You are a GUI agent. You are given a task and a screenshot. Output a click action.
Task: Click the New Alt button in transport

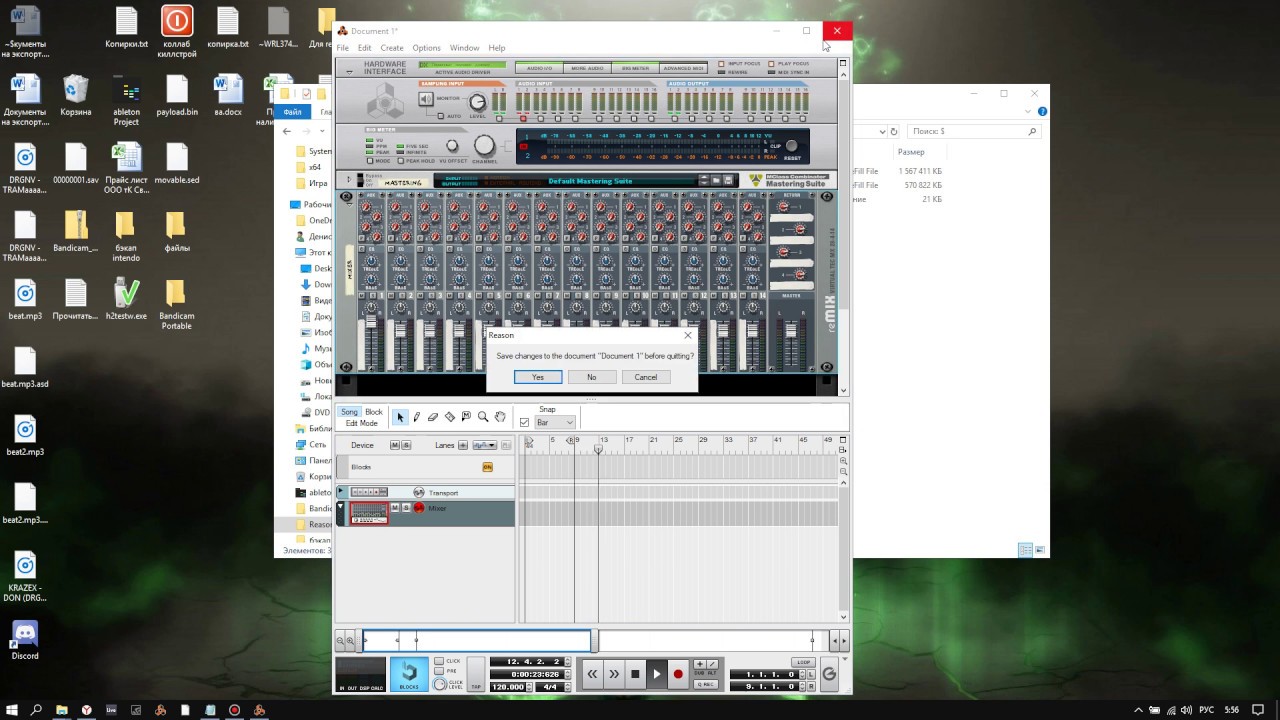tap(712, 664)
